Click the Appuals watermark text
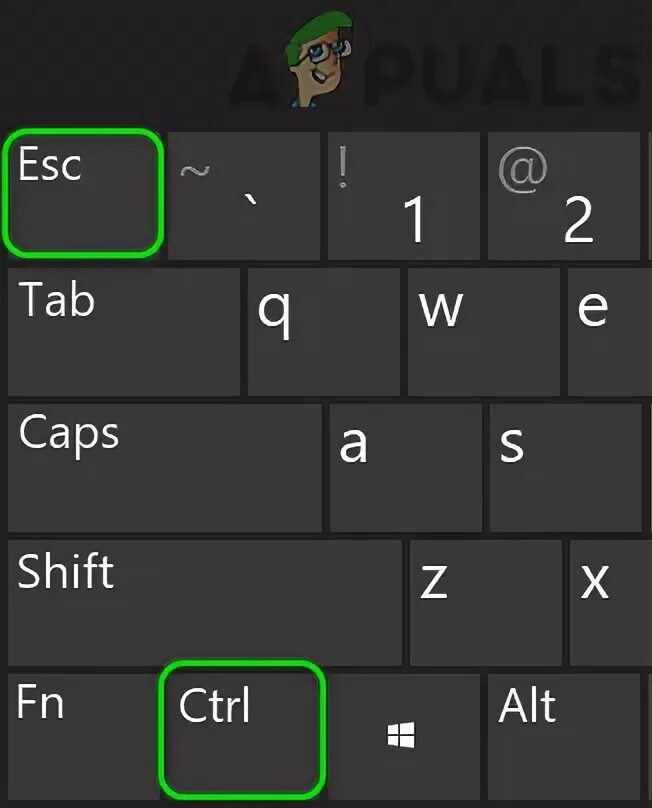Viewport: 652px width, 808px height. (436, 71)
